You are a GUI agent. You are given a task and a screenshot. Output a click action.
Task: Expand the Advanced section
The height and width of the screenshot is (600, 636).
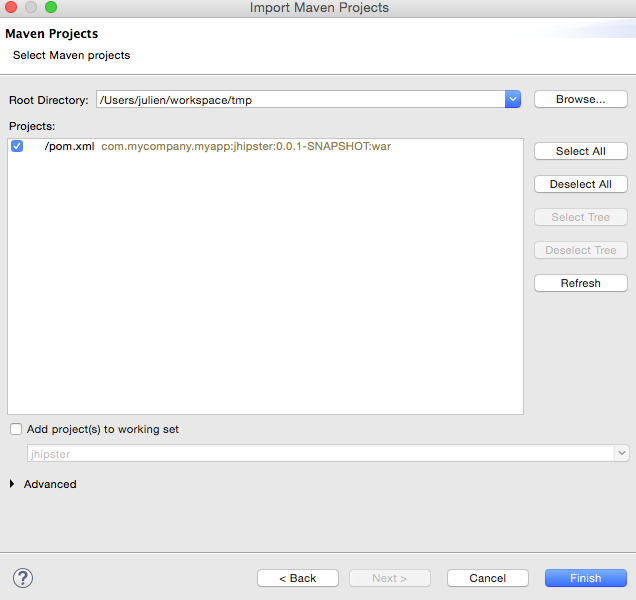tap(13, 484)
